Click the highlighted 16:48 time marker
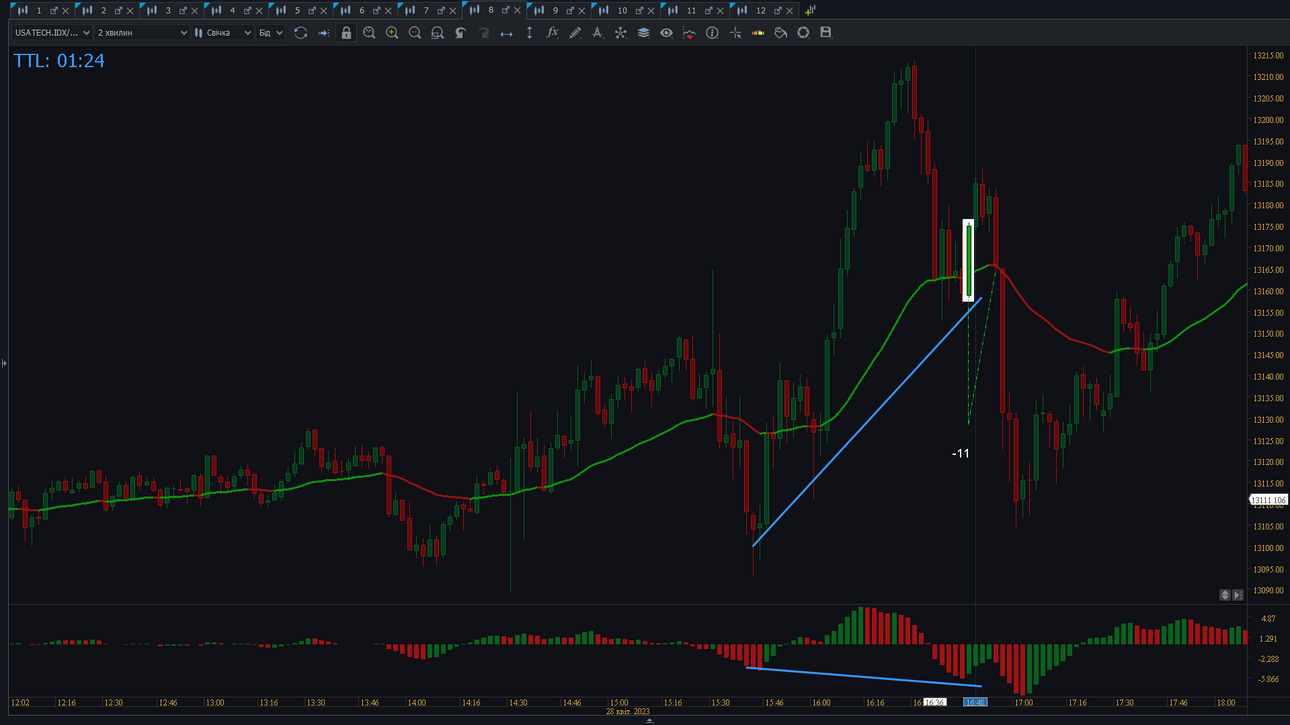The width and height of the screenshot is (1290, 725). coord(975,703)
